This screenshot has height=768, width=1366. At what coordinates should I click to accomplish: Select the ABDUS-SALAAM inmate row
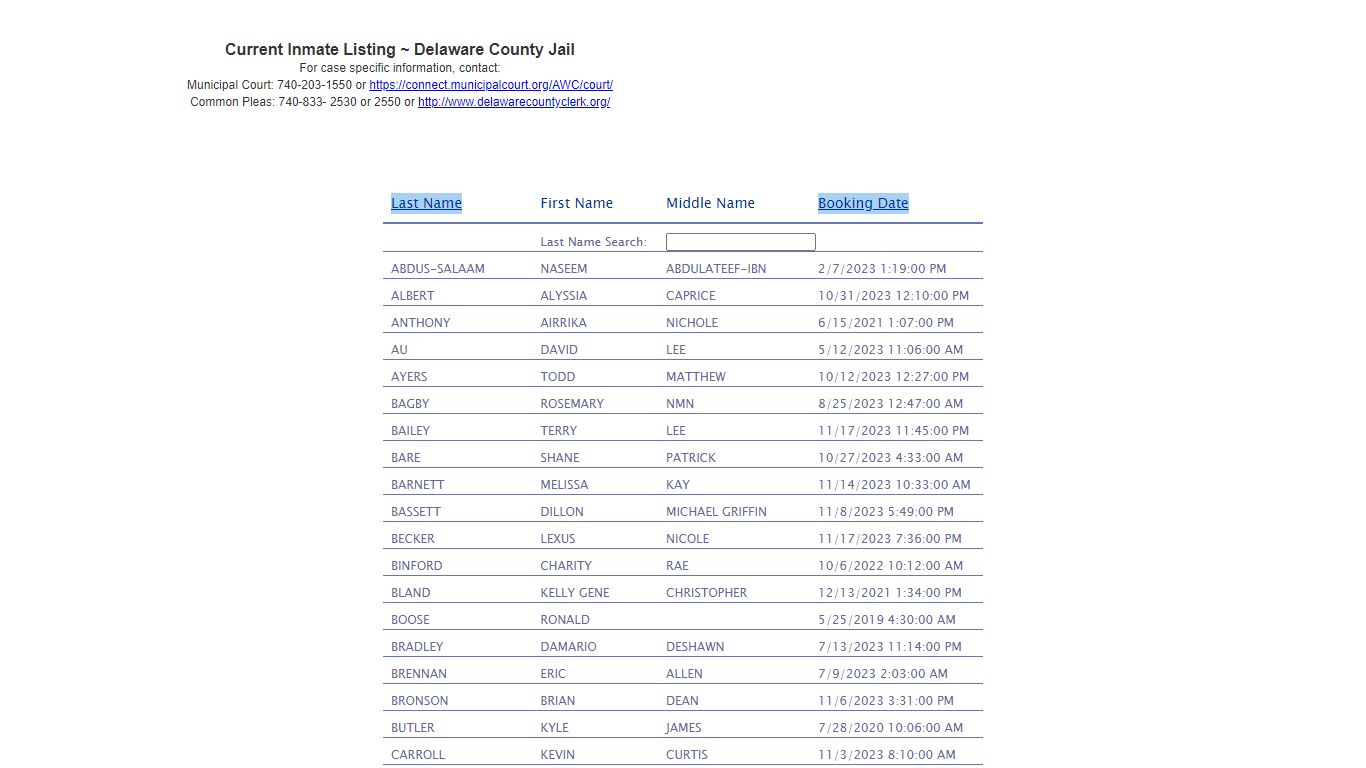coord(438,269)
